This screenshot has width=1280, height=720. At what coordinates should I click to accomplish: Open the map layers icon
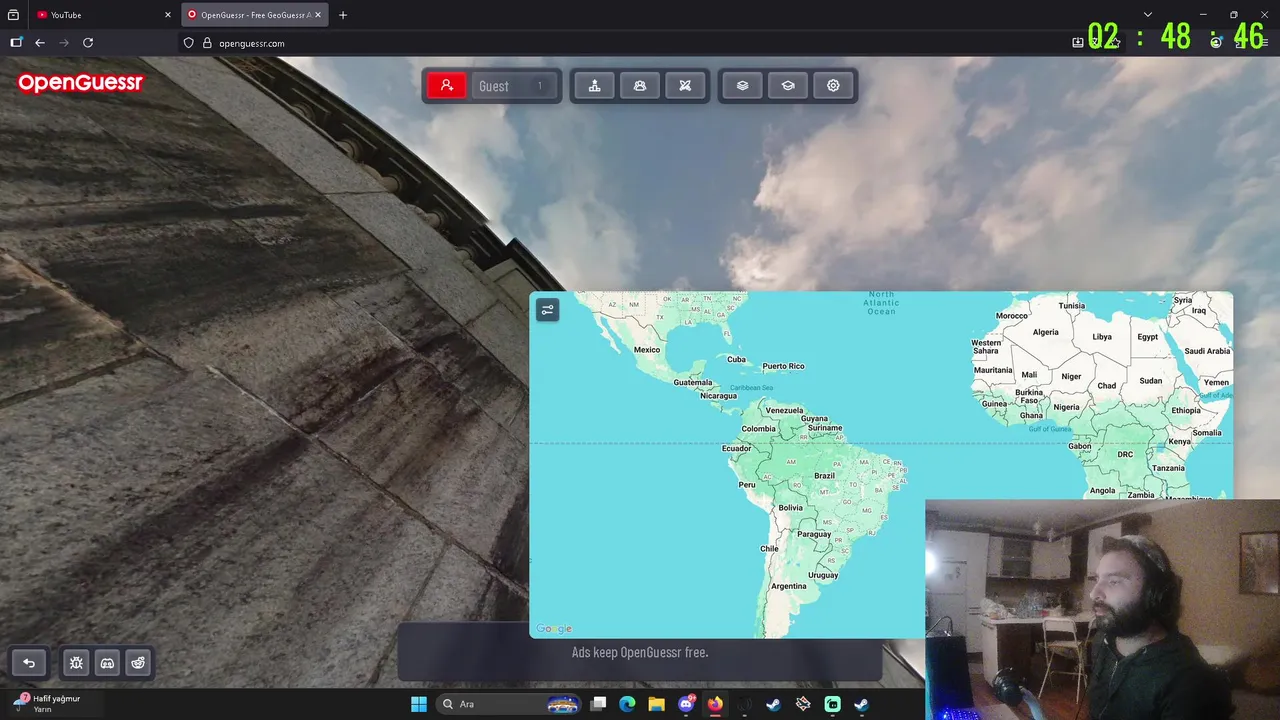click(x=742, y=86)
